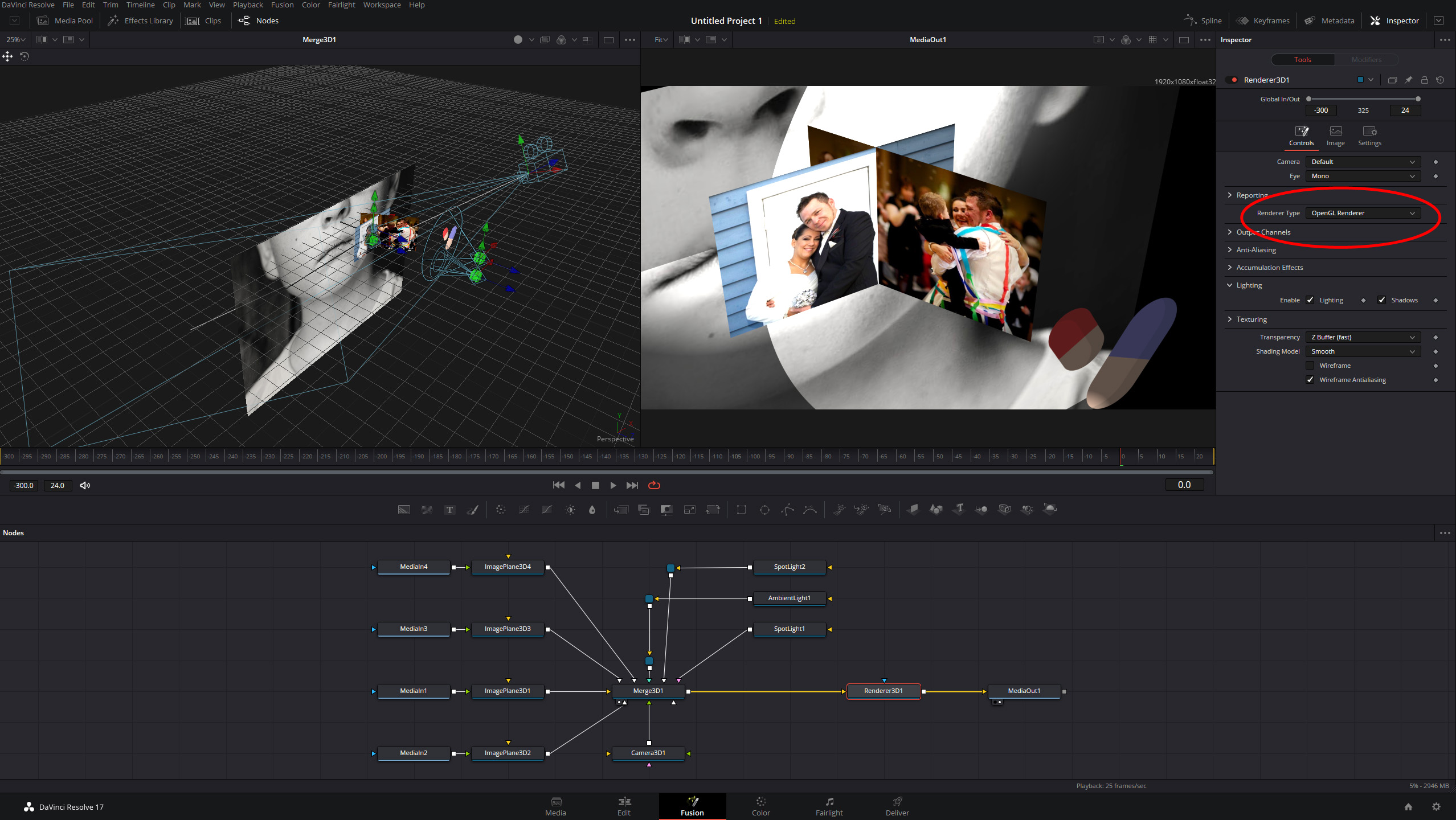The width and height of the screenshot is (1456, 820).
Task: Play forward in transport controls
Action: click(613, 485)
